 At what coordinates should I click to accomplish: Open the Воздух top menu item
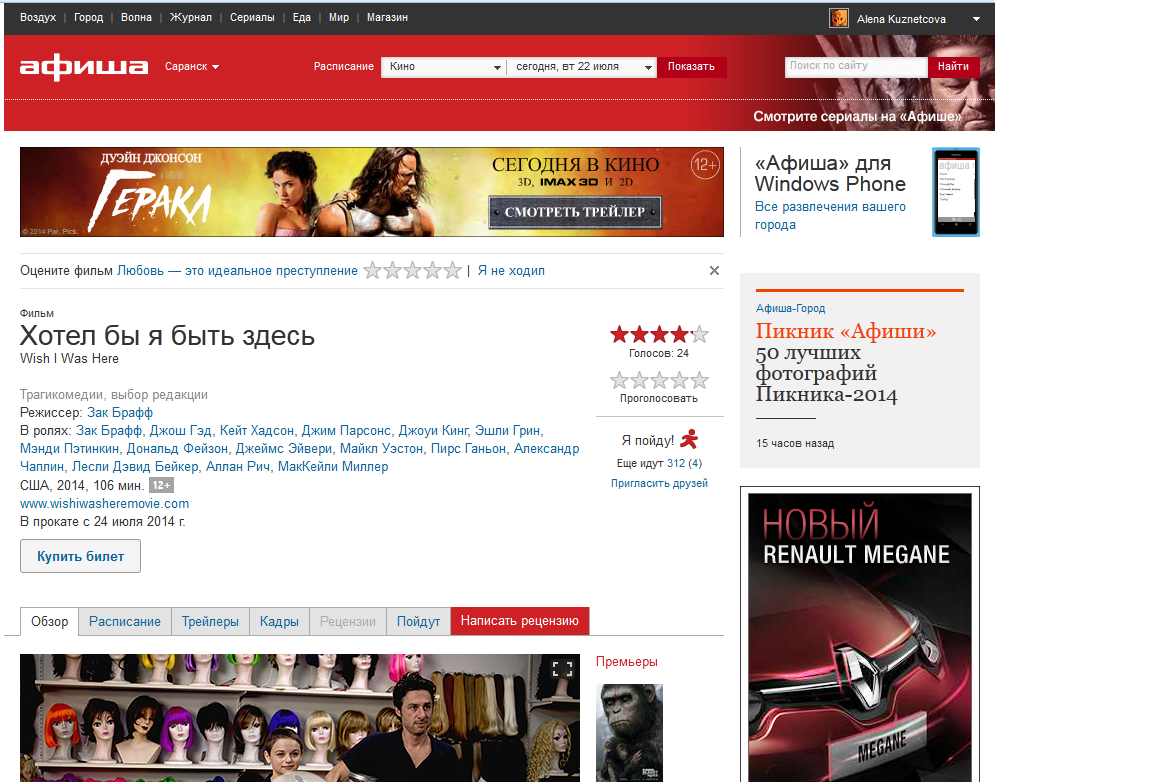38,18
